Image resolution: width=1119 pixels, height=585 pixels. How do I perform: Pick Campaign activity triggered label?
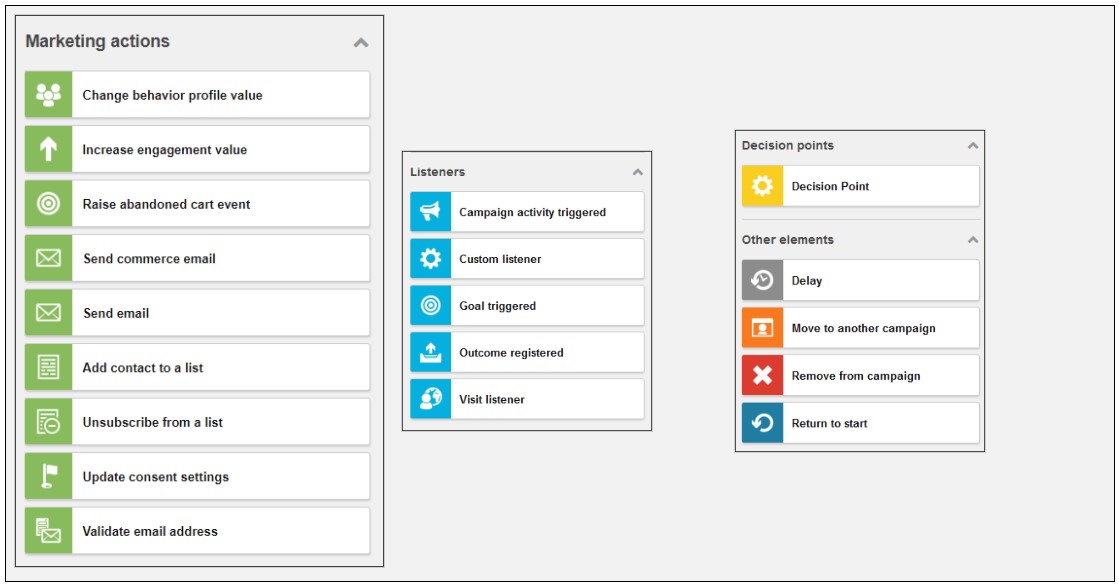click(x=532, y=213)
